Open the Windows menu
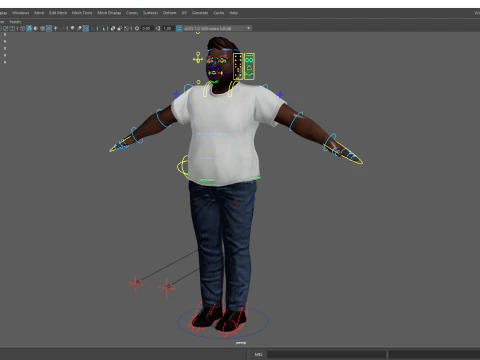 (20, 13)
